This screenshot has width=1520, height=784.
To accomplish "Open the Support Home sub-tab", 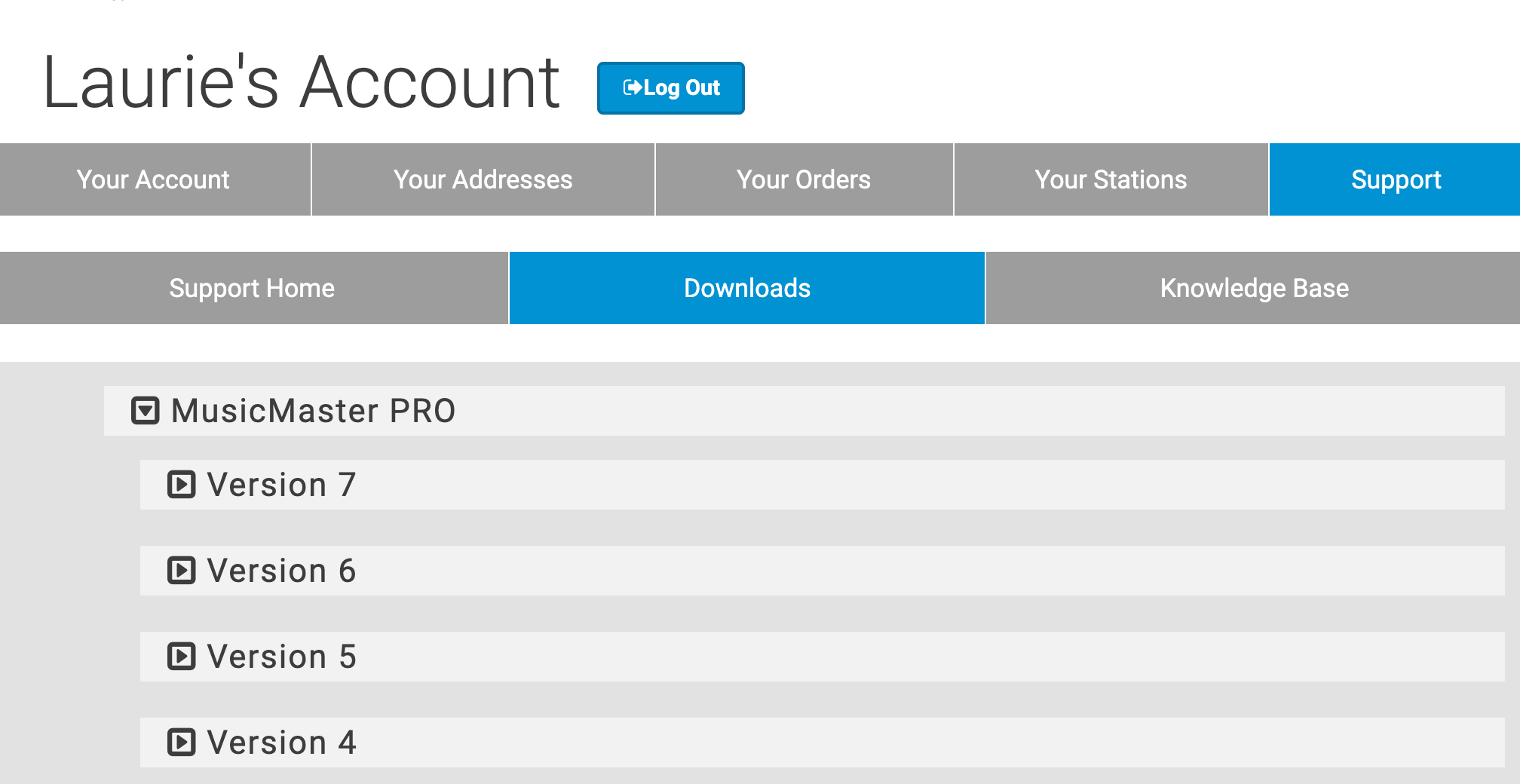I will coord(253,288).
